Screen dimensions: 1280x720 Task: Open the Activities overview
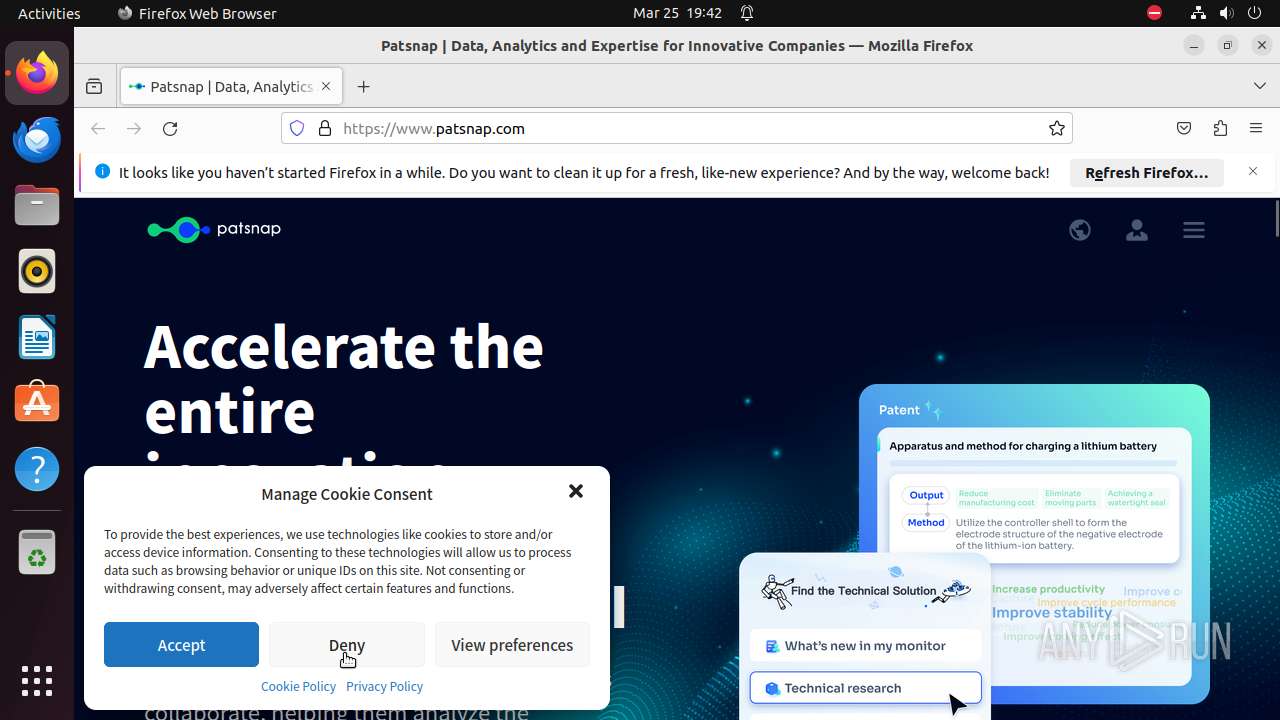tap(49, 13)
